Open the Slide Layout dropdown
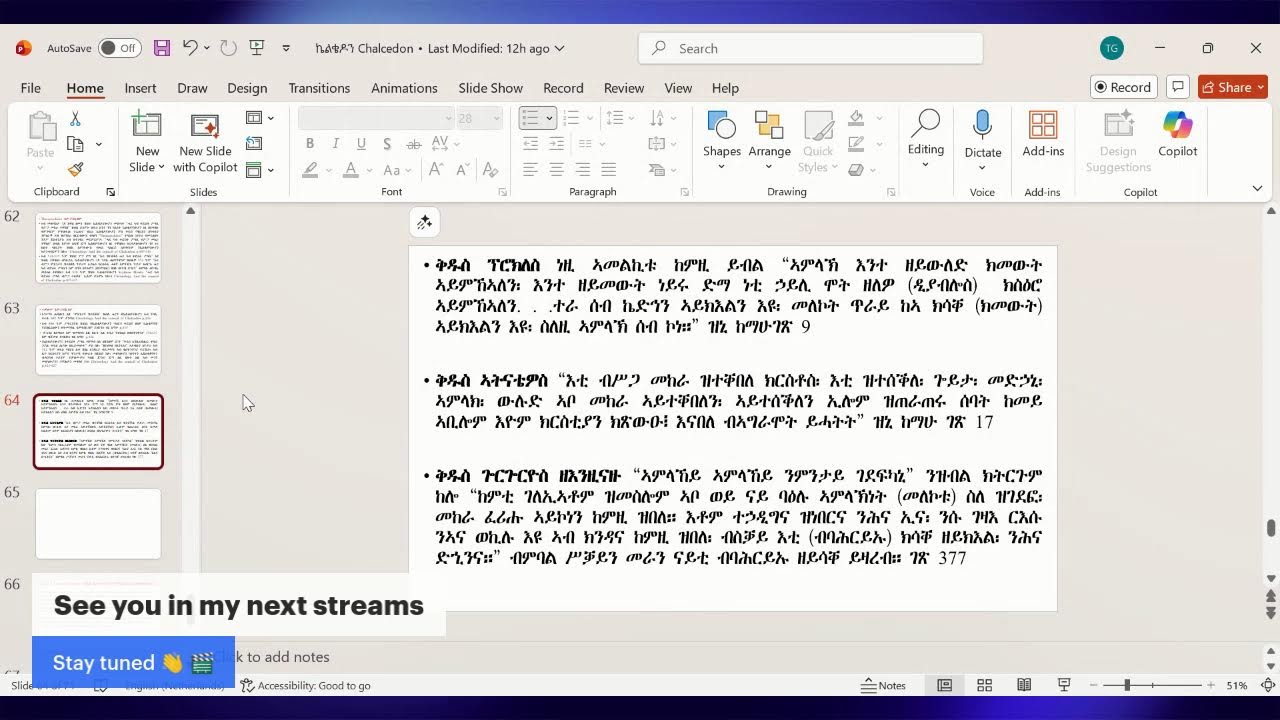Screen dimensions: 1280x720 pos(259,118)
